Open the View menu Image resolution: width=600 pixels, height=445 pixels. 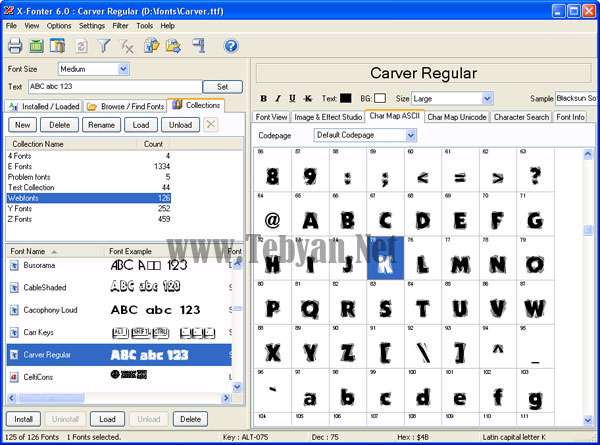(x=32, y=26)
